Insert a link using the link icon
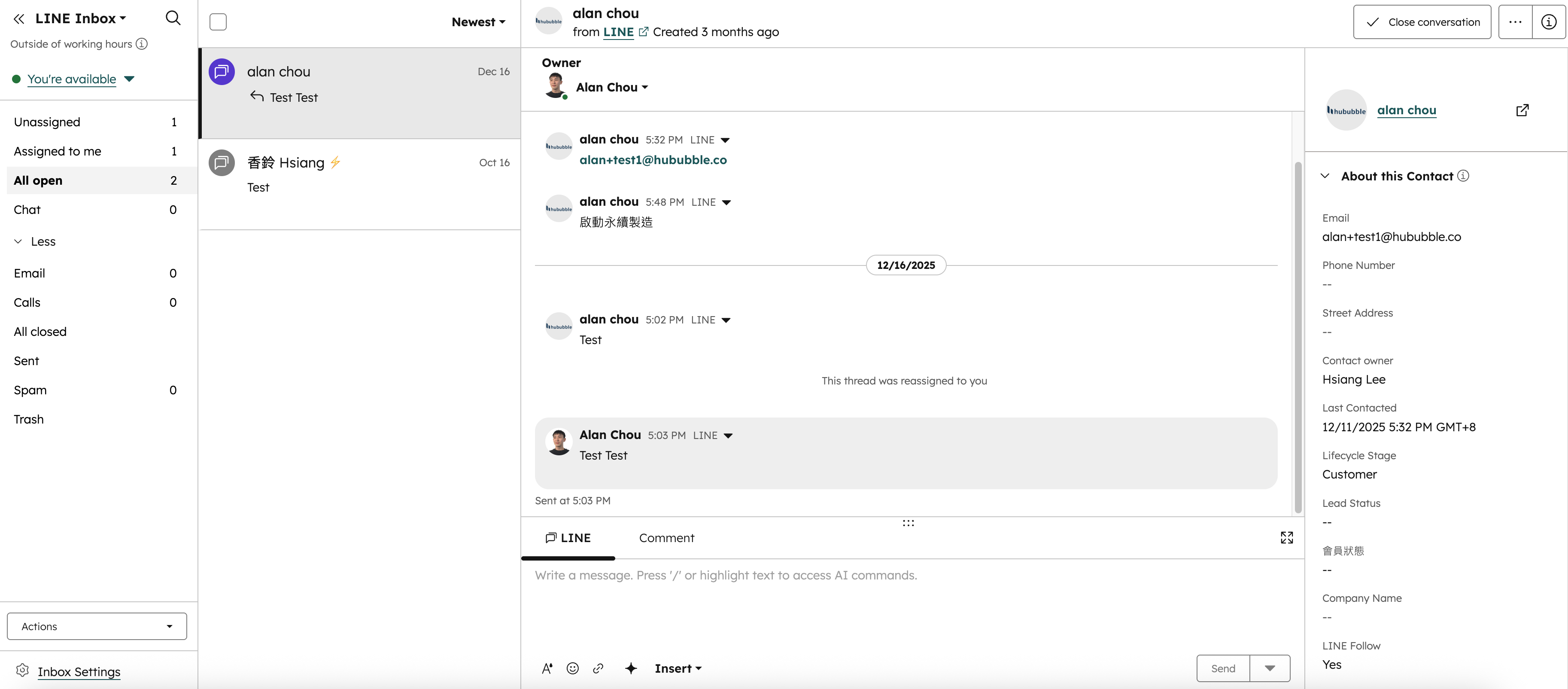Screen dimensions: 1568x689 pos(599,668)
